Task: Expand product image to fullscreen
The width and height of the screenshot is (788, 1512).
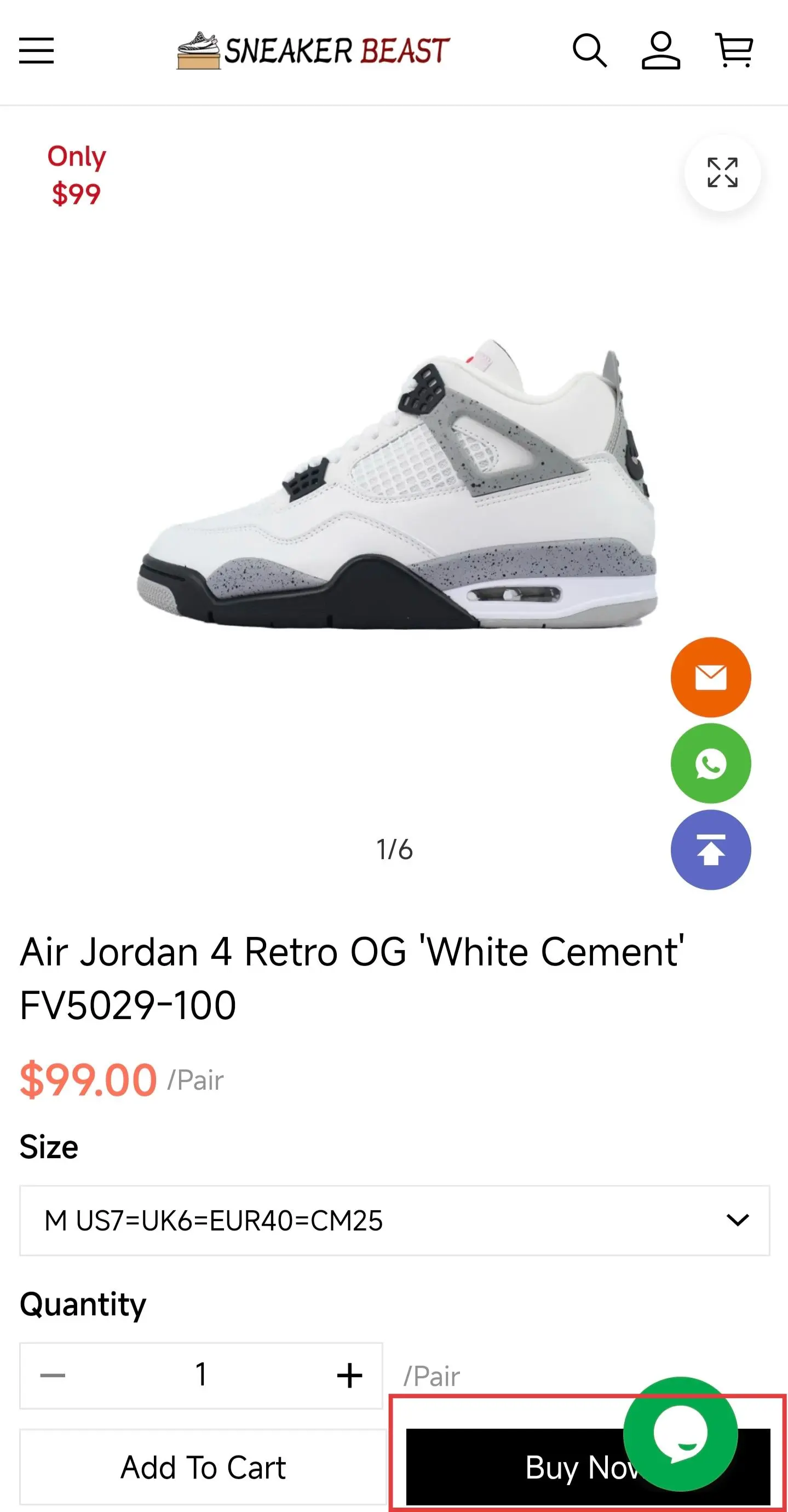Action: tap(722, 173)
